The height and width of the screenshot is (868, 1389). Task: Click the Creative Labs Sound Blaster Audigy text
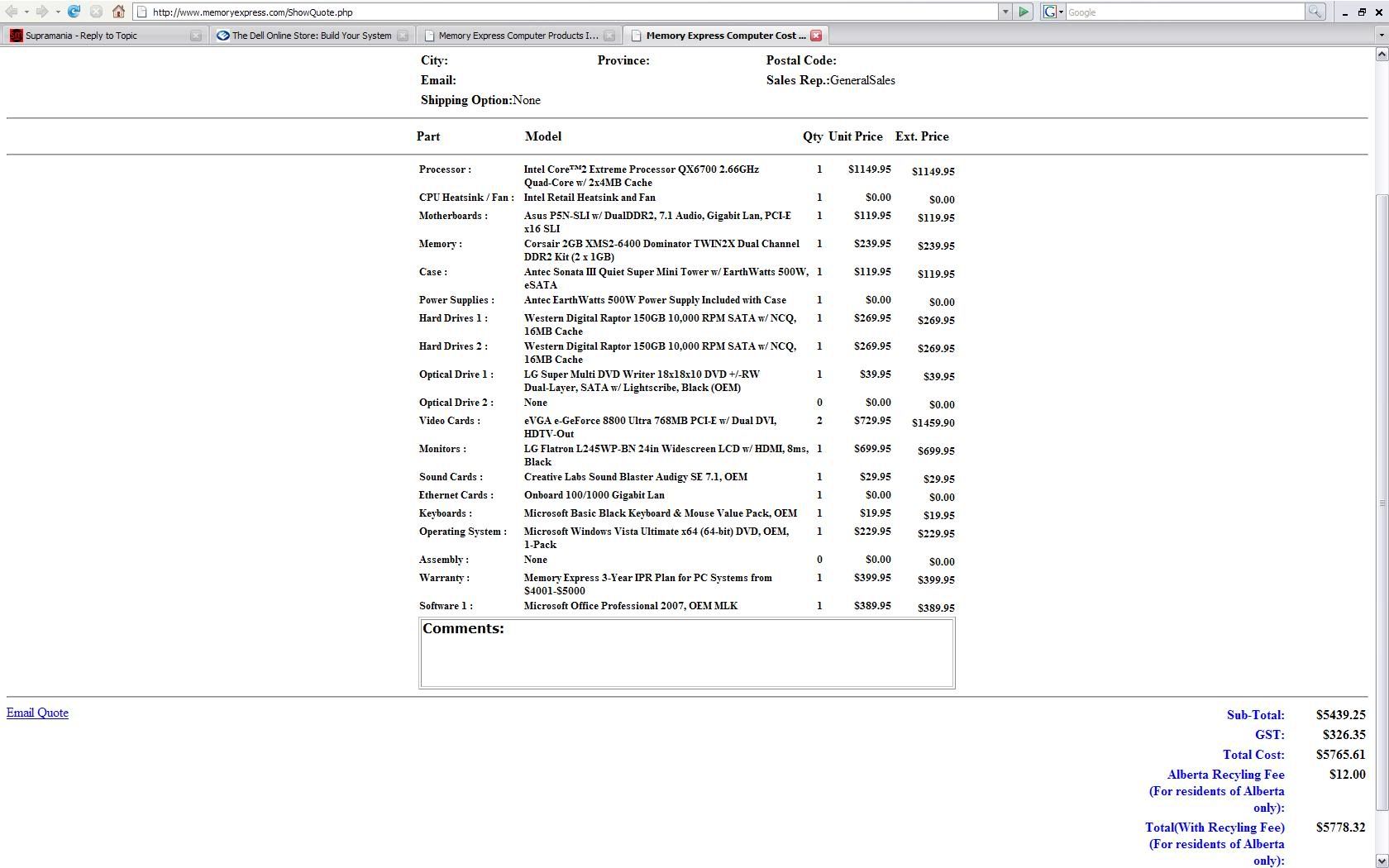636,477
